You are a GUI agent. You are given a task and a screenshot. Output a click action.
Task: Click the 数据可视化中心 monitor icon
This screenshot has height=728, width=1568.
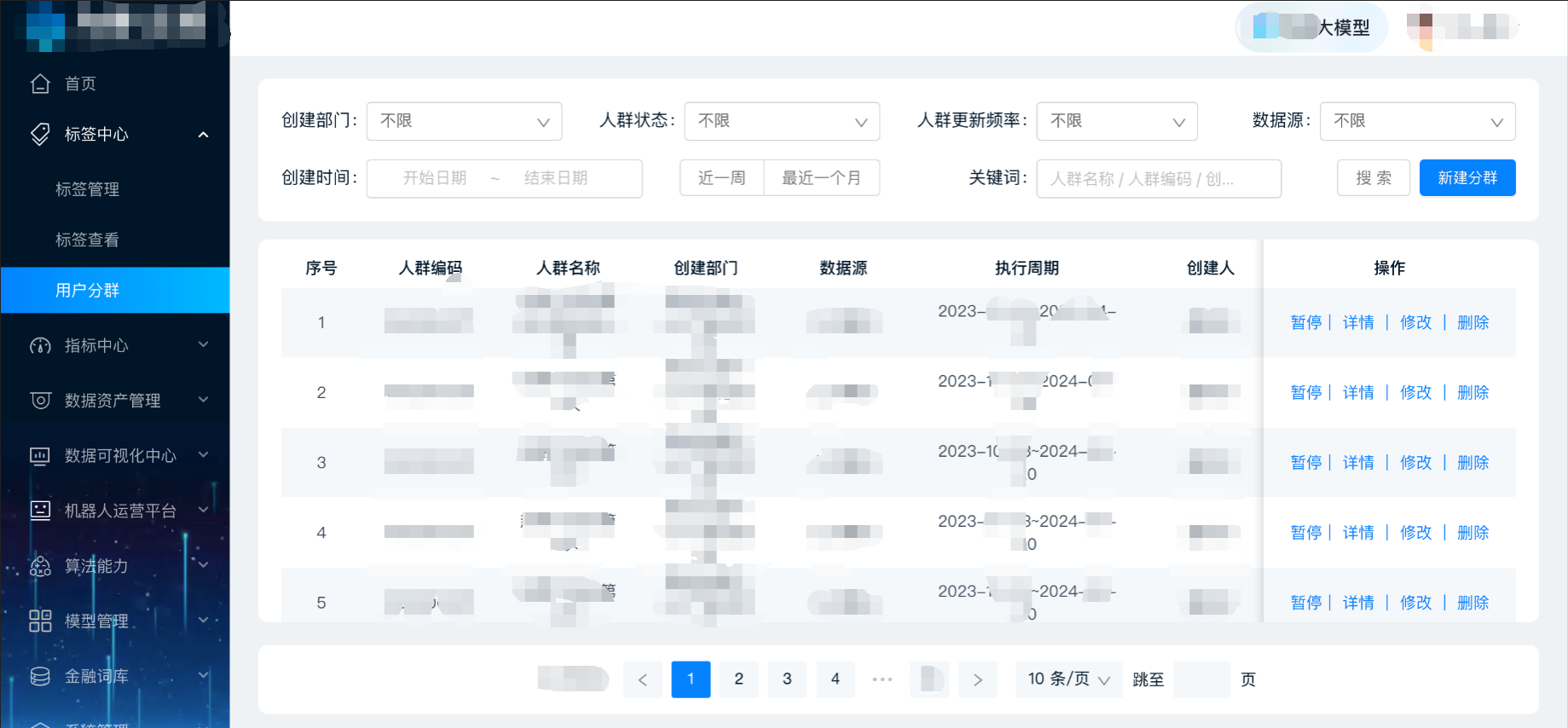coord(40,455)
